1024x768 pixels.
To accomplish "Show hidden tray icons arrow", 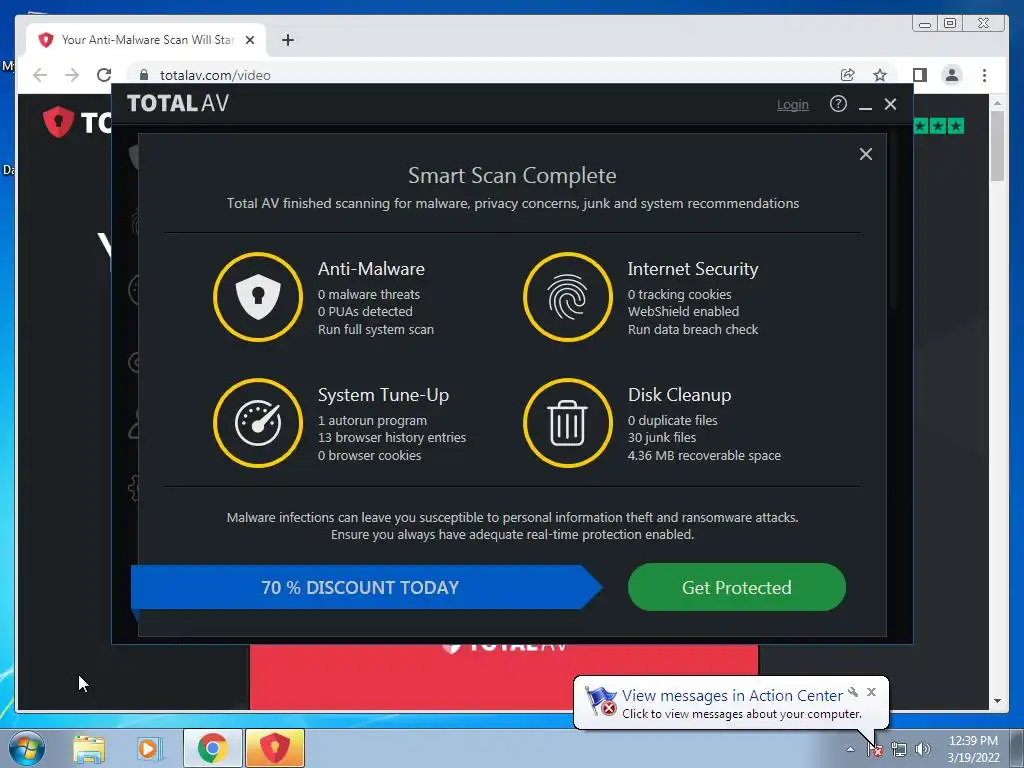I will pyautogui.click(x=850, y=749).
